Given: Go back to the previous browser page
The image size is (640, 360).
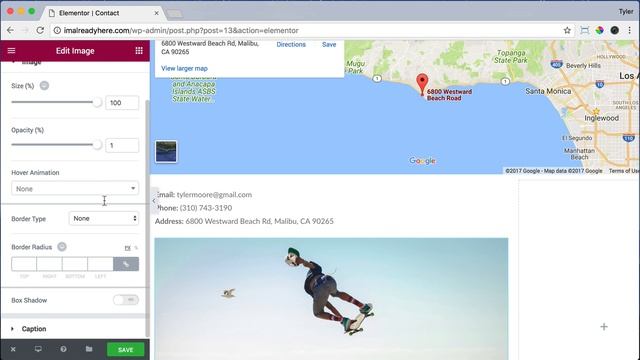Looking at the screenshot, I should (x=11, y=30).
